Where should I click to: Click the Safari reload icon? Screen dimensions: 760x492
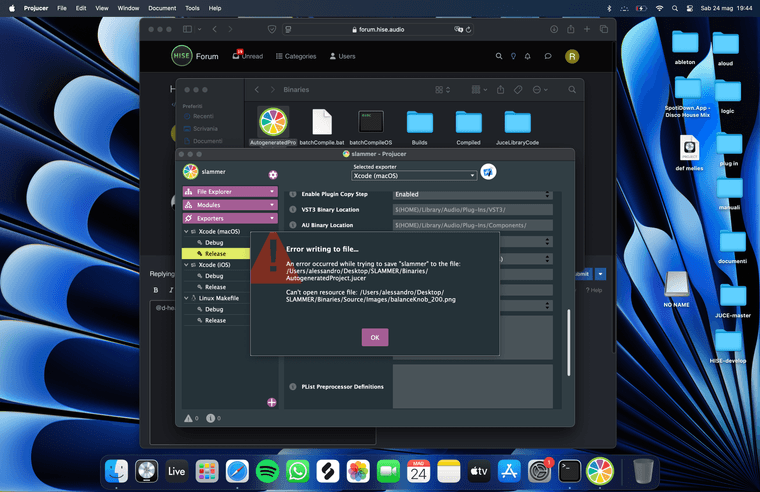click(x=468, y=30)
